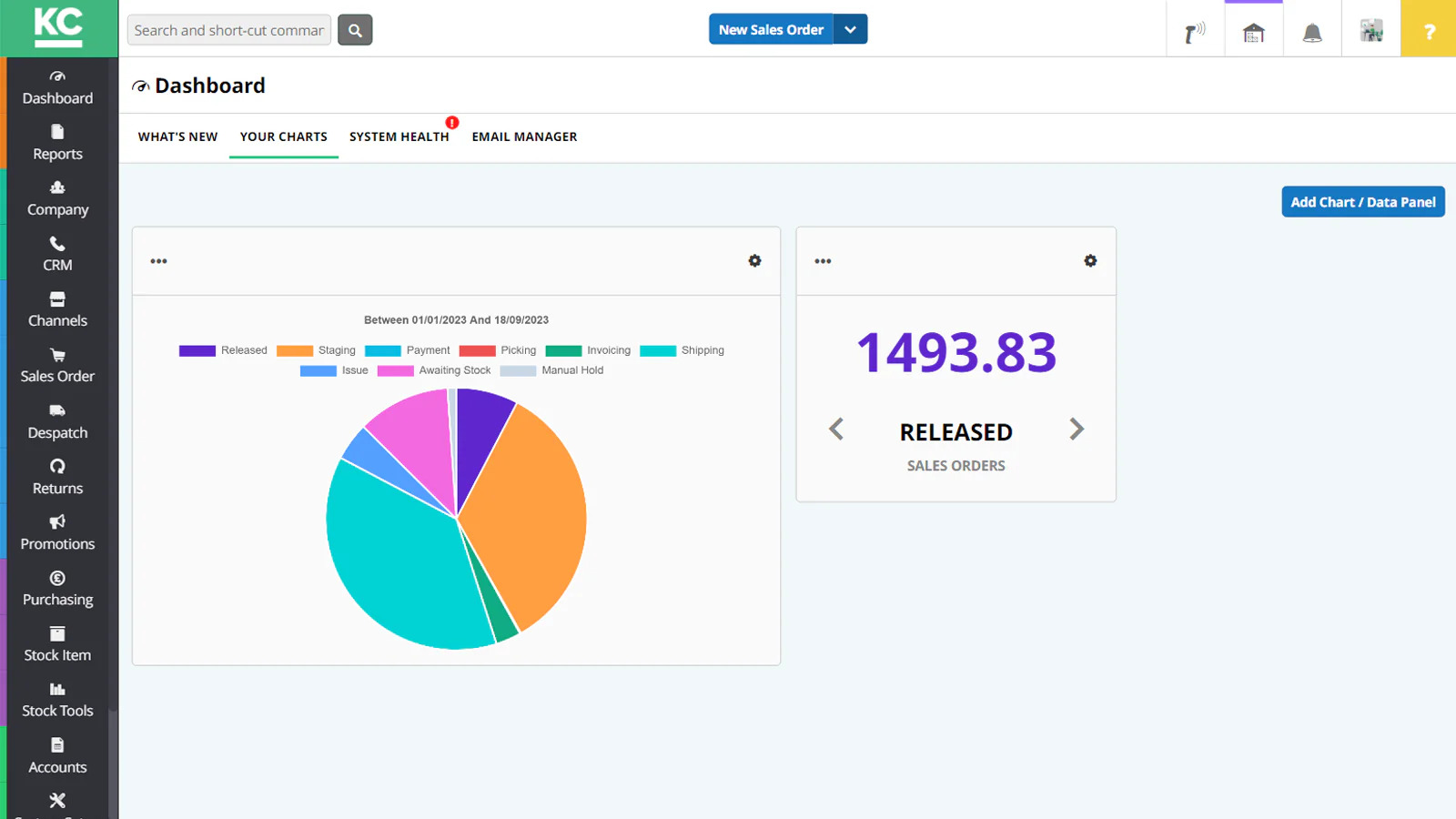Click Add Chart / Data Panel

[x=1362, y=202]
